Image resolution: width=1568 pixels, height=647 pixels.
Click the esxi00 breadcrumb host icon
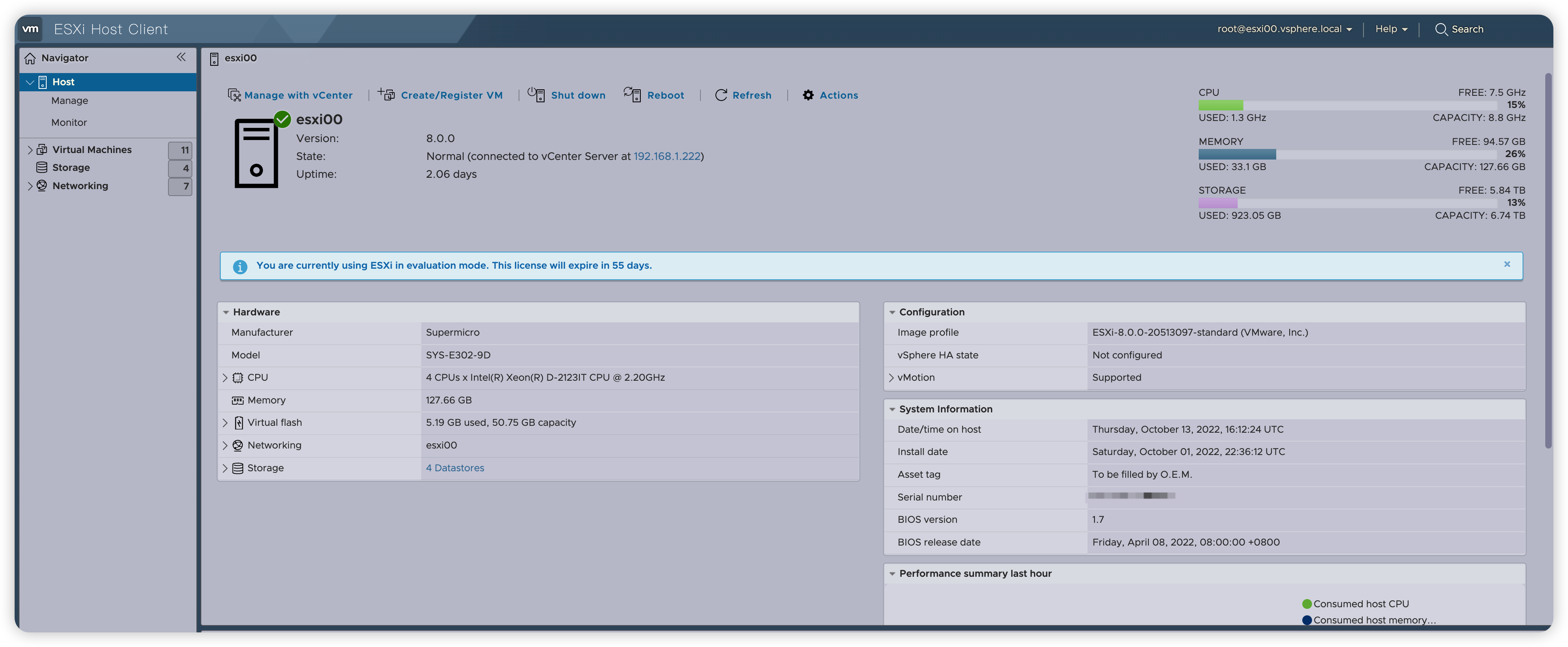pyautogui.click(x=214, y=59)
